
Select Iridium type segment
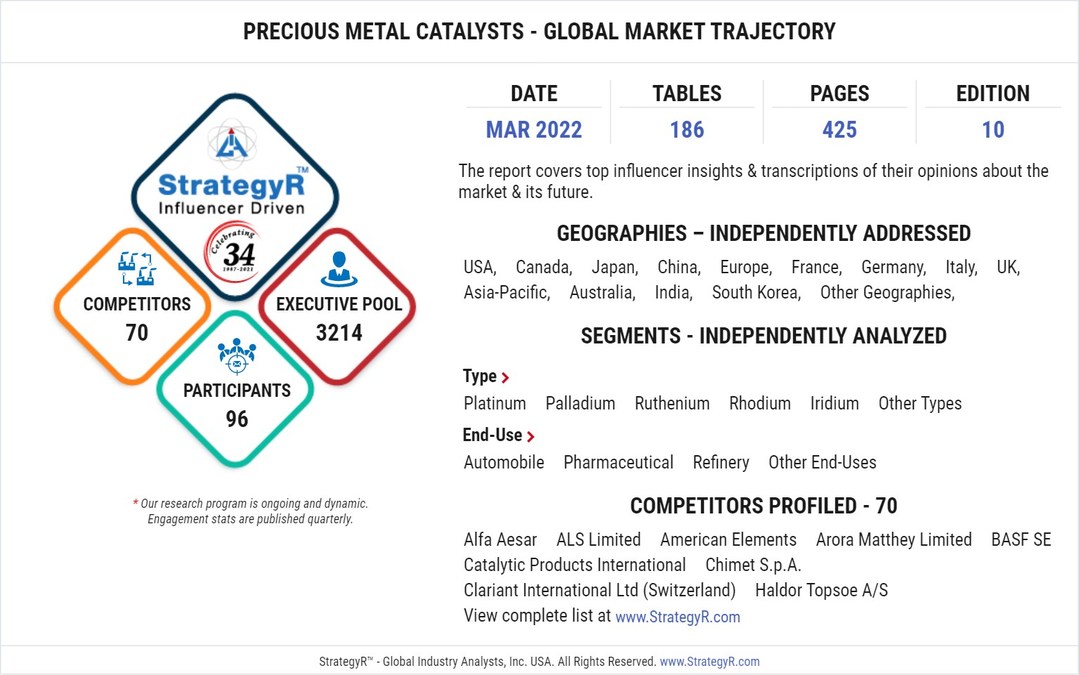tap(835, 404)
